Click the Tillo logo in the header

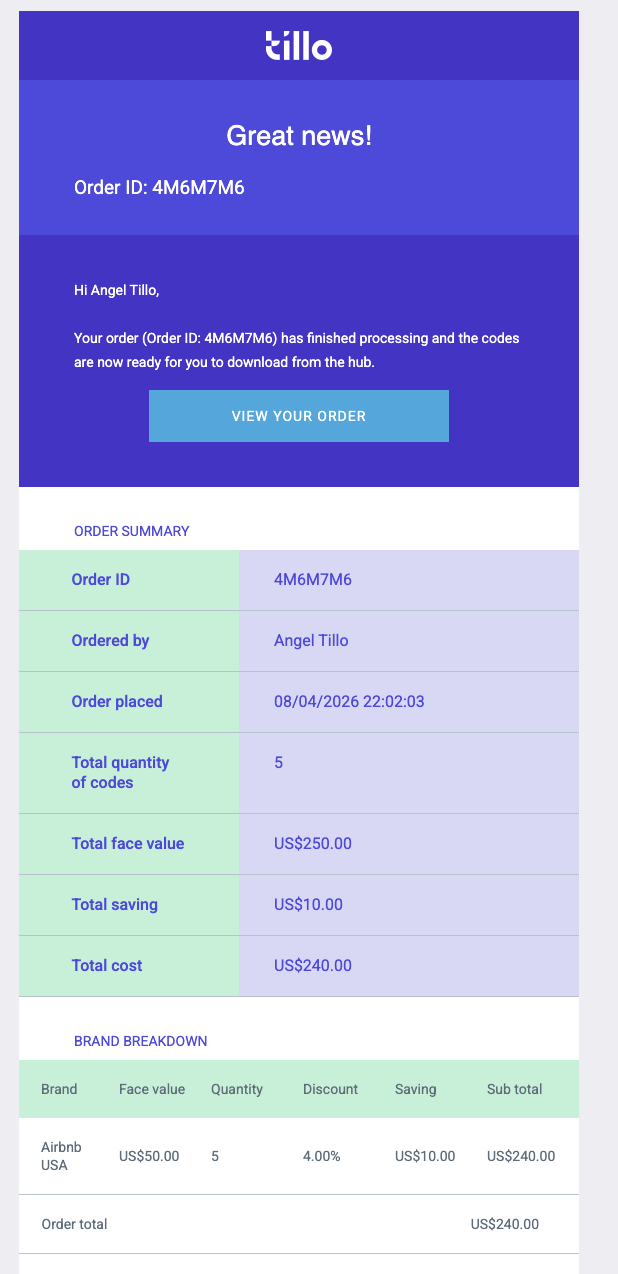(x=298, y=45)
